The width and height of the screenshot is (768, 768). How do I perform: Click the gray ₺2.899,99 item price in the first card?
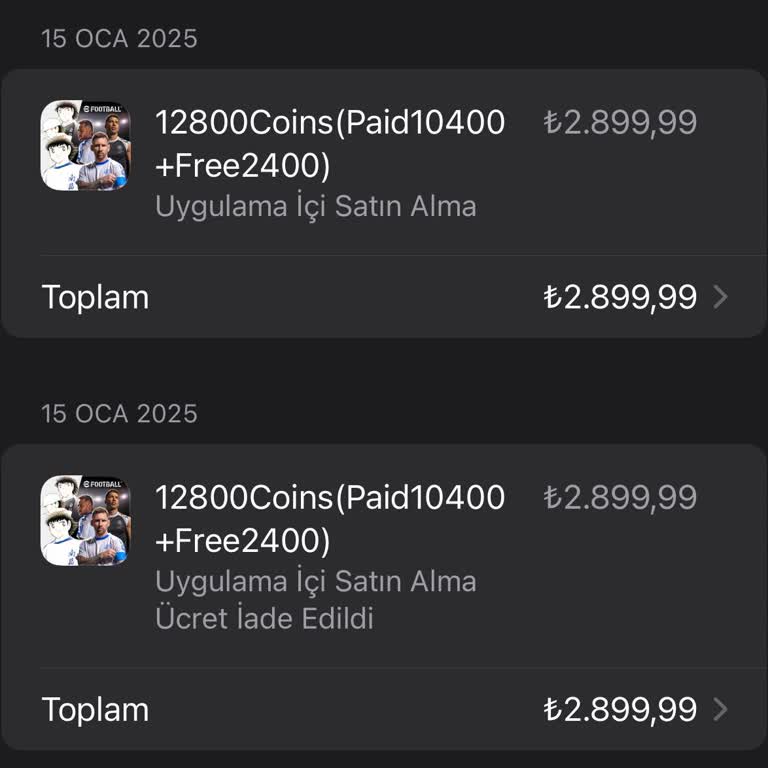point(620,123)
